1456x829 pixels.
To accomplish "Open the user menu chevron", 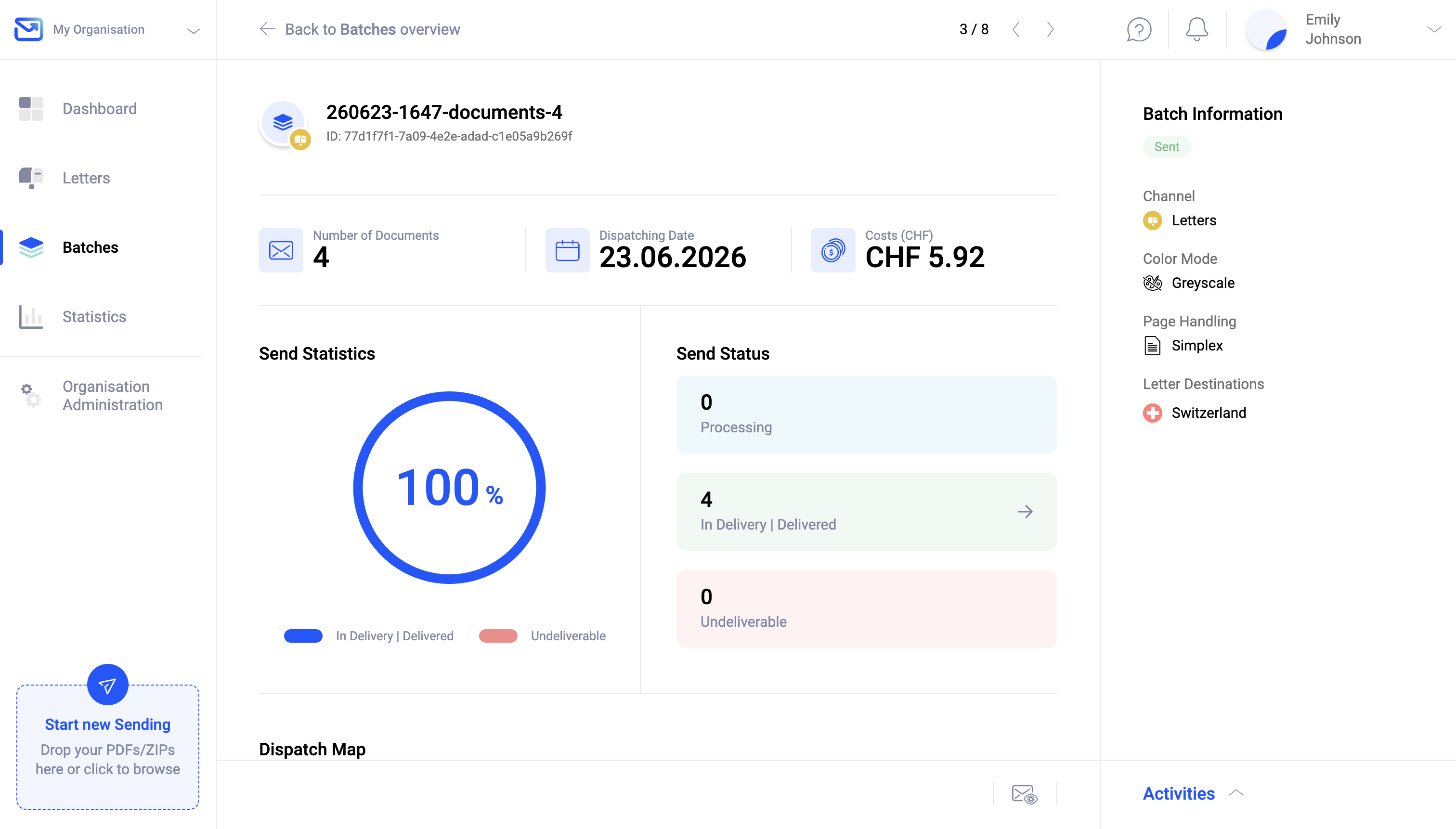I will click(1434, 30).
